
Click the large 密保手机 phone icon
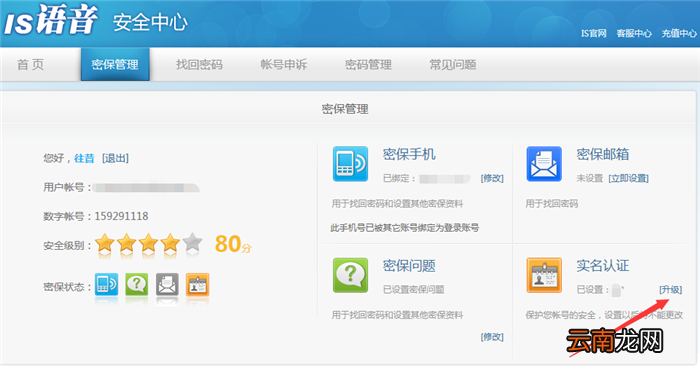tap(350, 164)
